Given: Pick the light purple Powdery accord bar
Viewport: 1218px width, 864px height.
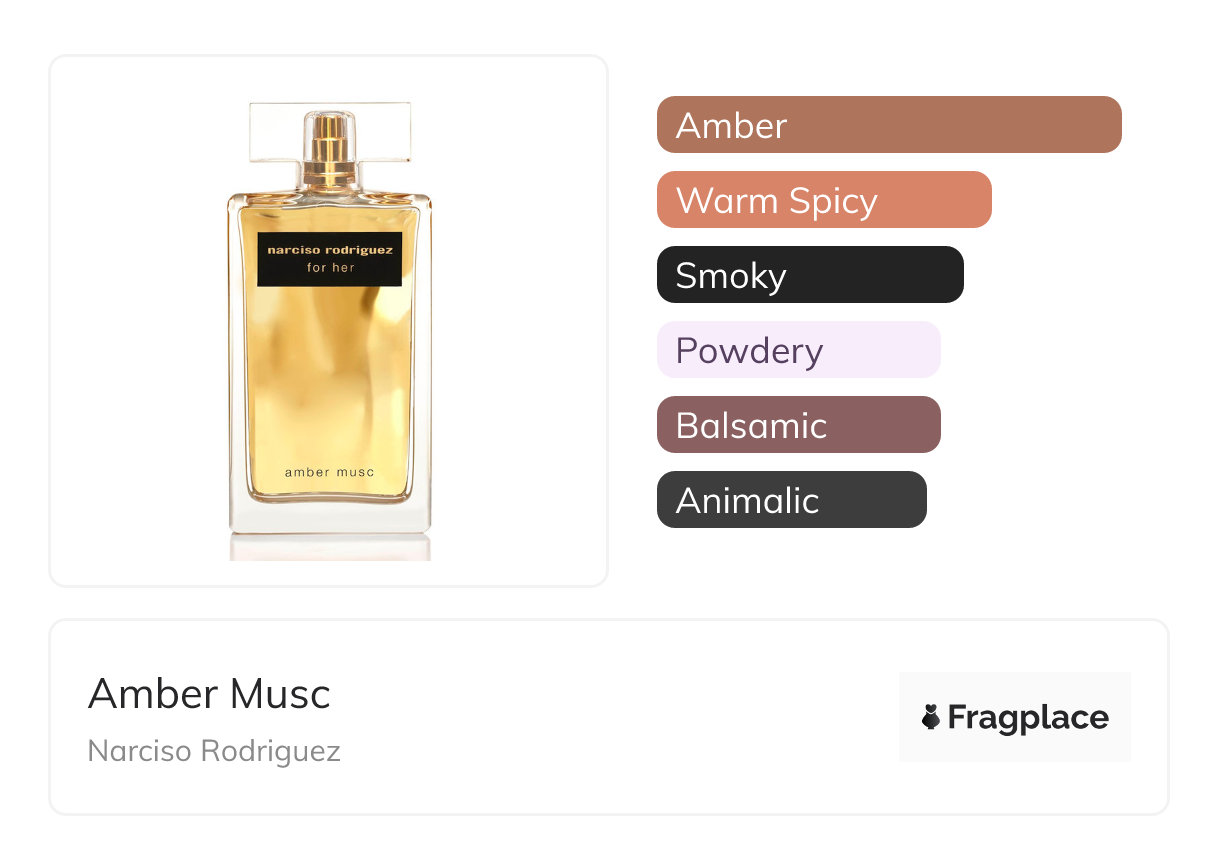Looking at the screenshot, I should click(799, 350).
